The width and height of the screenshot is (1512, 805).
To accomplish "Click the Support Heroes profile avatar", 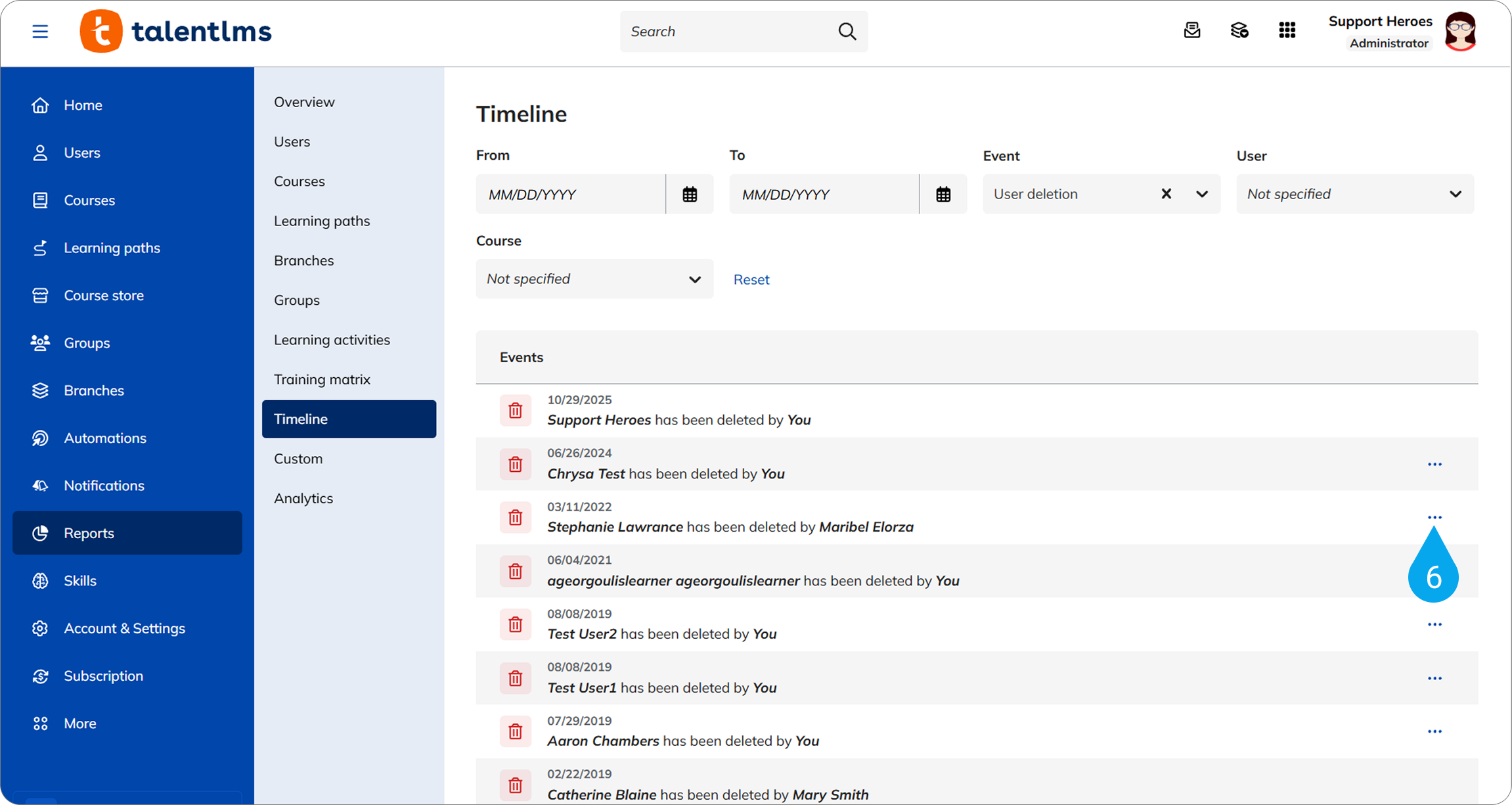I will [x=1461, y=31].
